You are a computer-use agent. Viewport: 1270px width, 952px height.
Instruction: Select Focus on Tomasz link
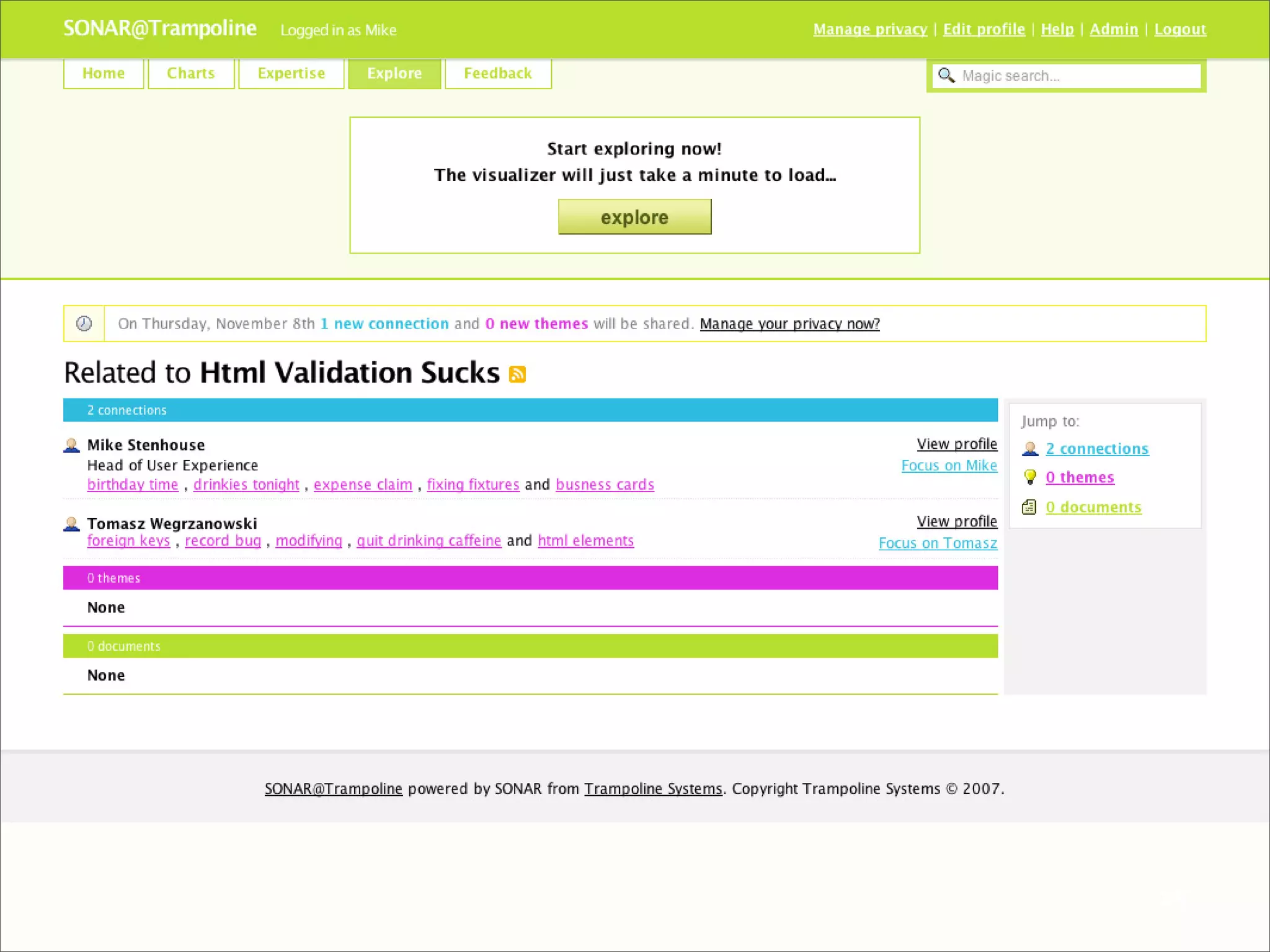coord(938,543)
